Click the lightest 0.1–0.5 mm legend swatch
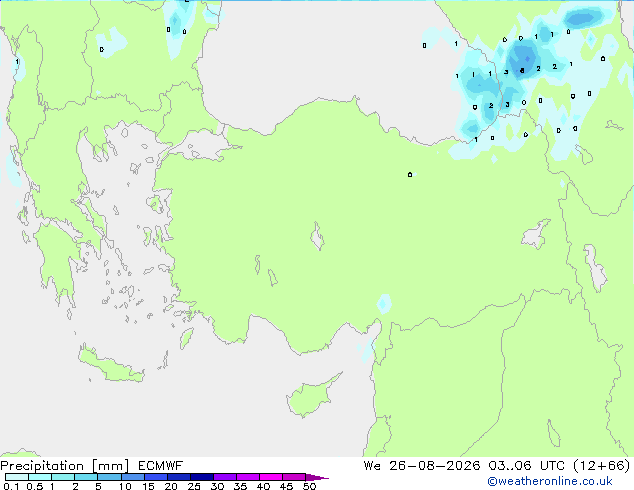Screen dimensions: 634x490 coord(17,477)
